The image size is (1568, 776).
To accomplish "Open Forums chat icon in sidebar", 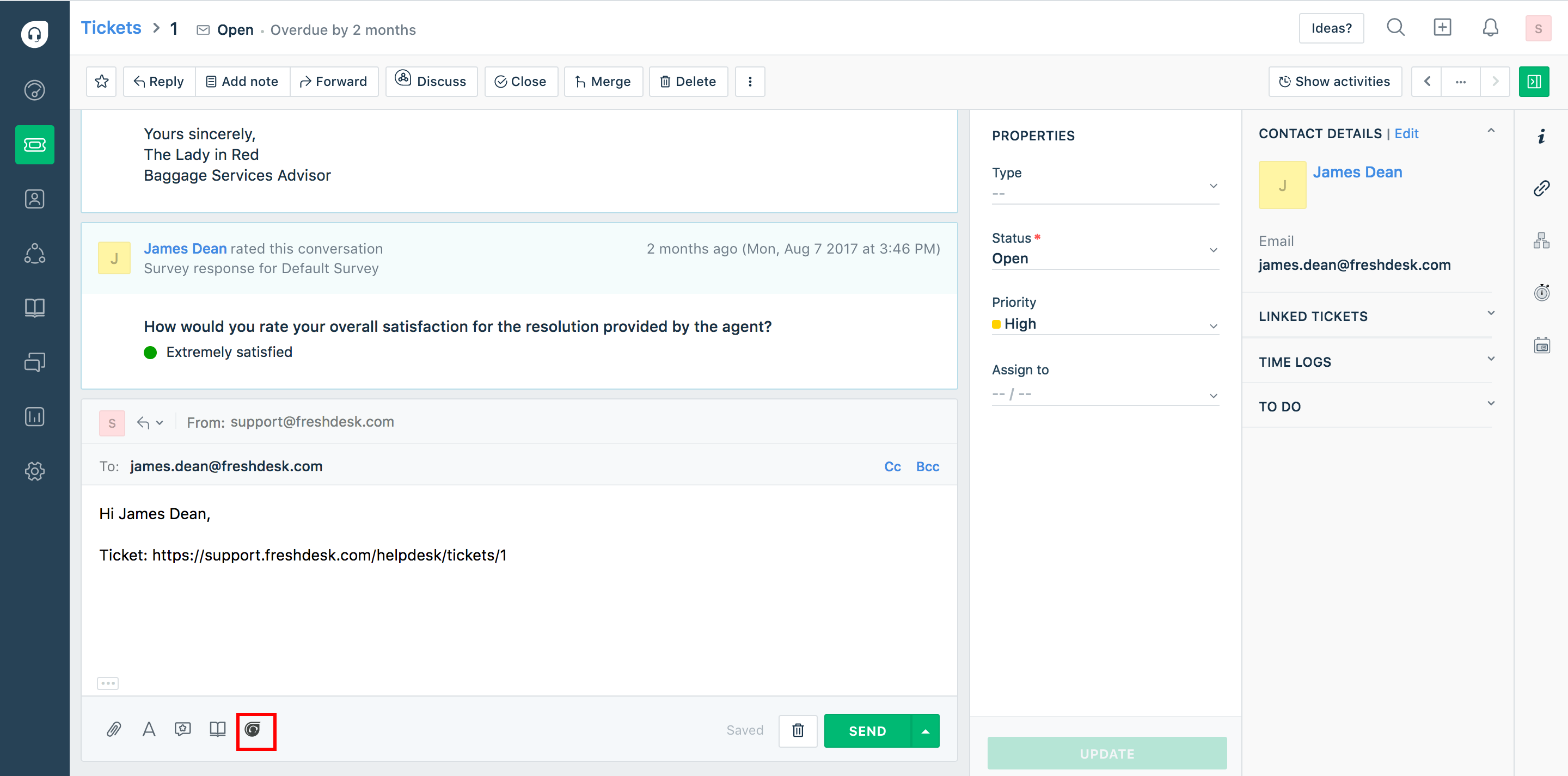I will (35, 362).
